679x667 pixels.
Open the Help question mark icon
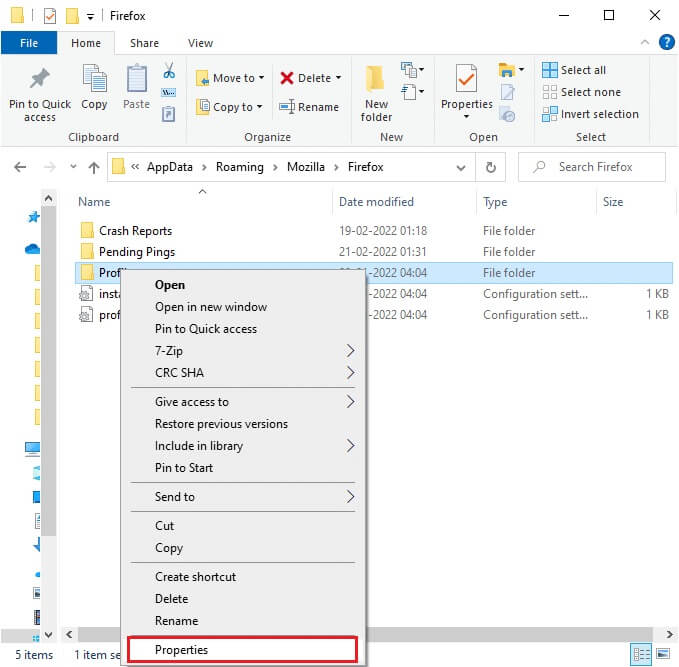(666, 42)
